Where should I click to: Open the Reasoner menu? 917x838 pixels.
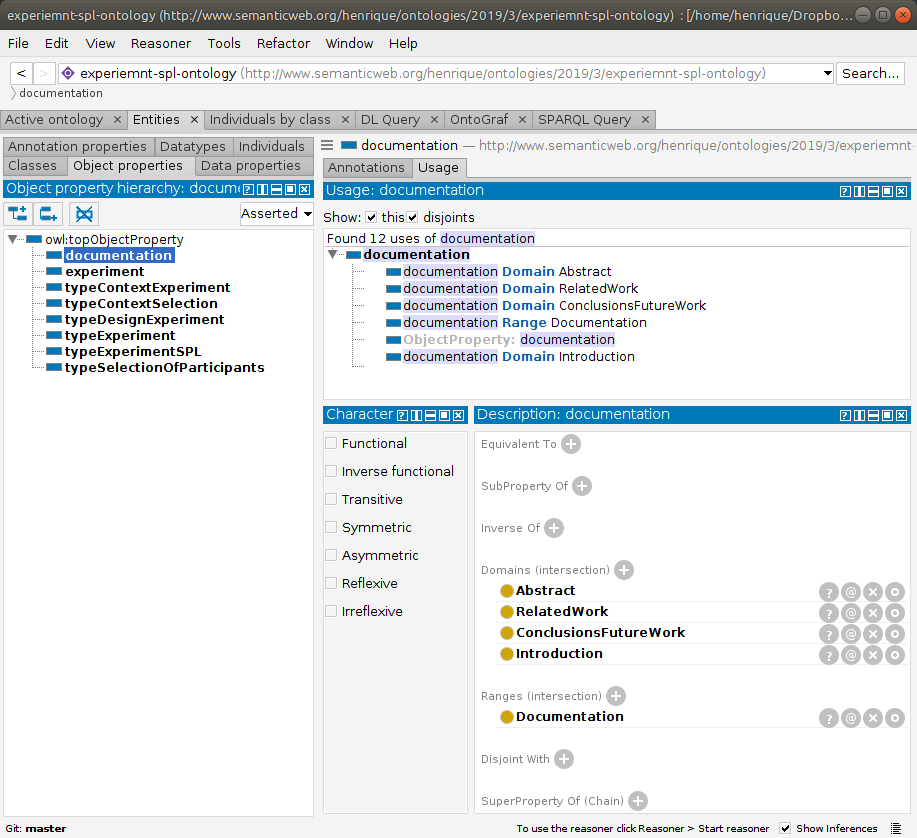click(x=161, y=43)
